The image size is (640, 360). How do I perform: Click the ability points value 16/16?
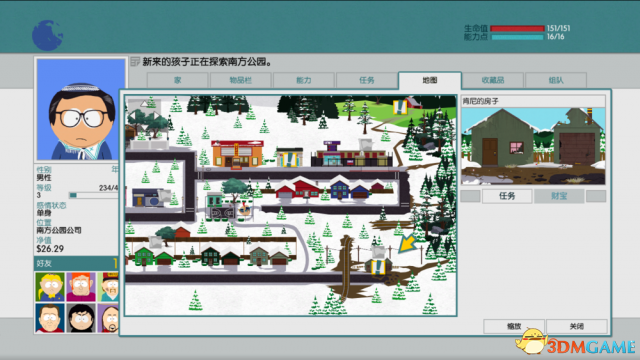(556, 37)
